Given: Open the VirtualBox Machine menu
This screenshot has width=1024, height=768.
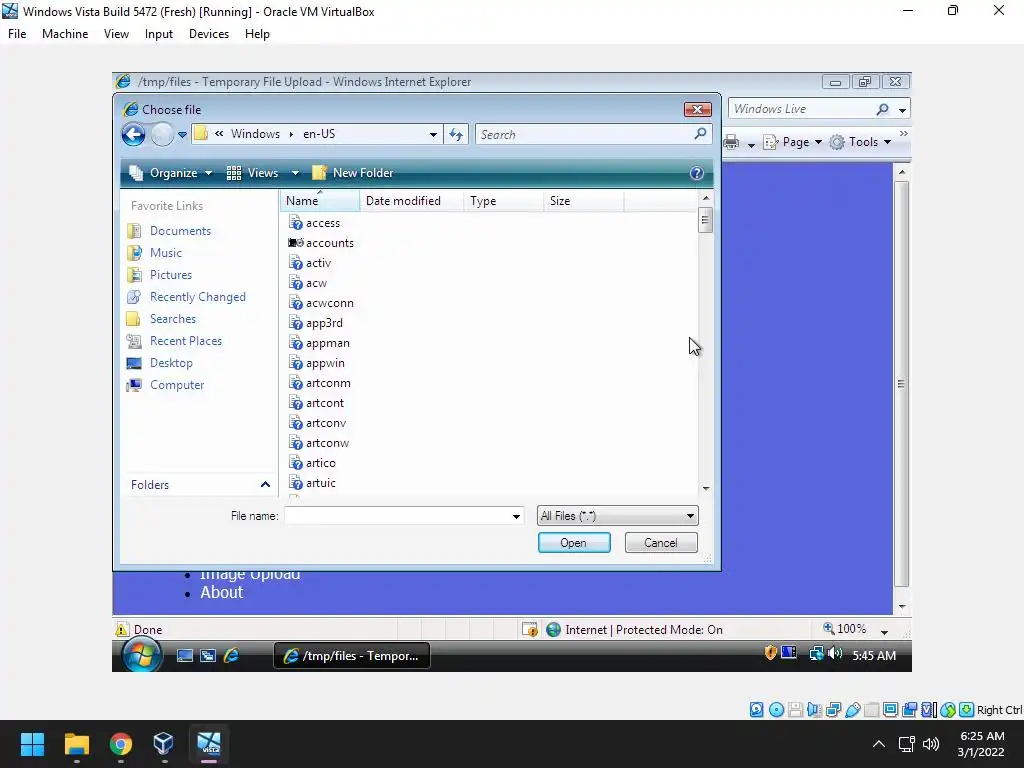Looking at the screenshot, I should [65, 34].
